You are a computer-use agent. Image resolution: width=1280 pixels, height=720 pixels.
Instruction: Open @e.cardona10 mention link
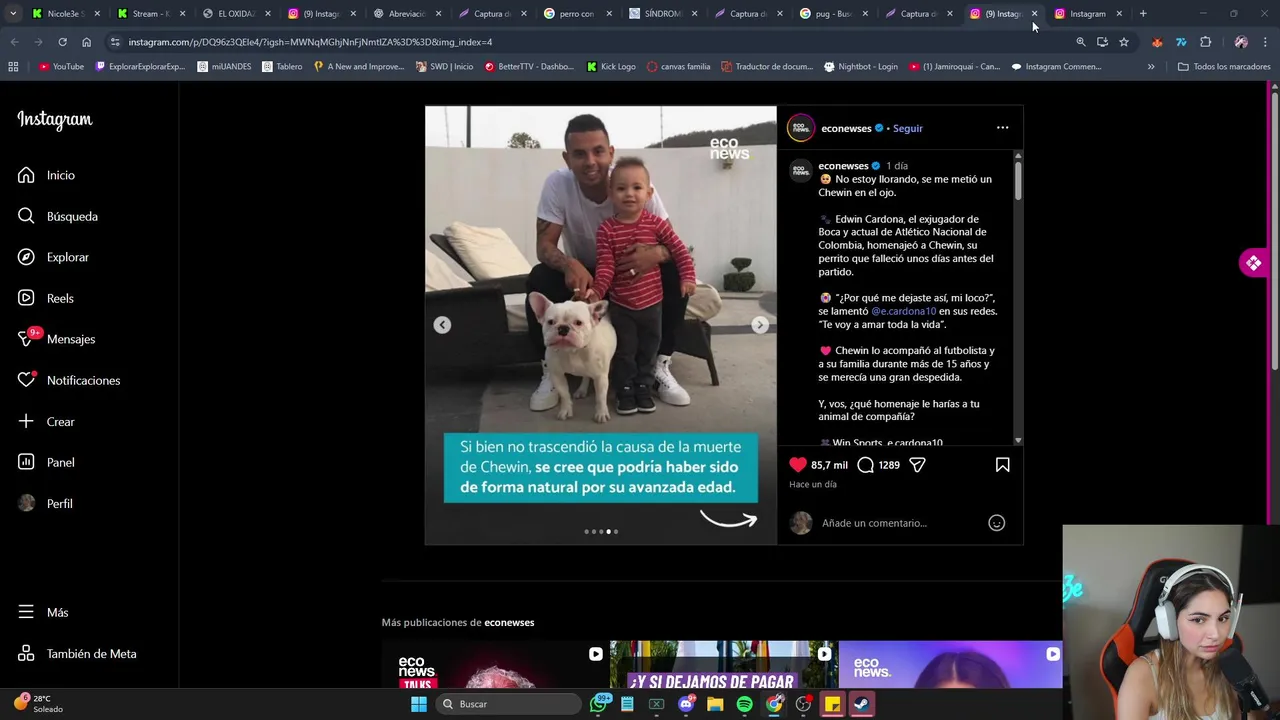pos(903,311)
